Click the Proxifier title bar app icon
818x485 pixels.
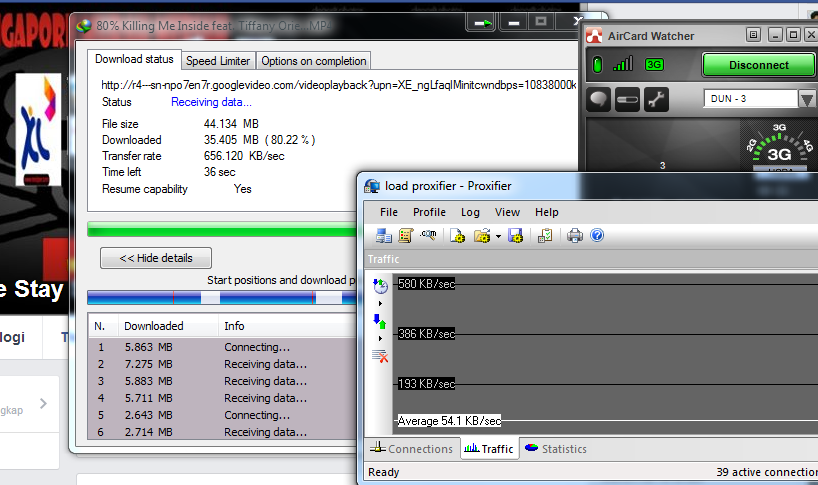click(x=372, y=186)
